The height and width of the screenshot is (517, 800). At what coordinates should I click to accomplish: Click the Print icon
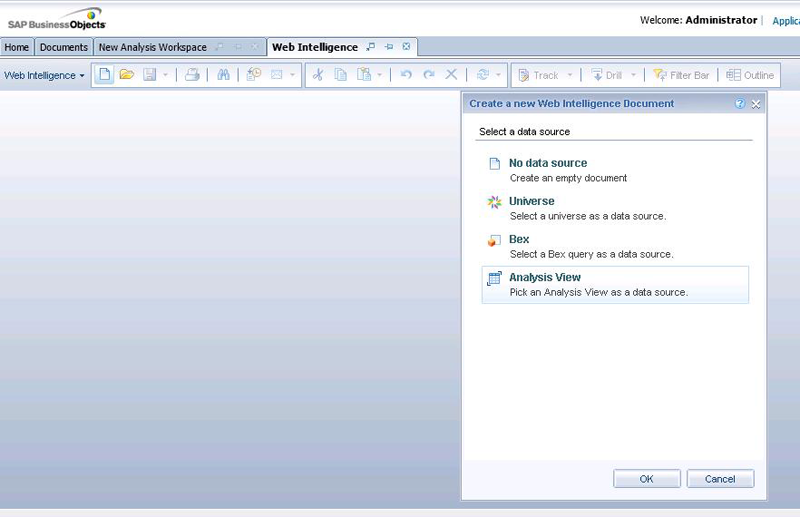tap(192, 75)
